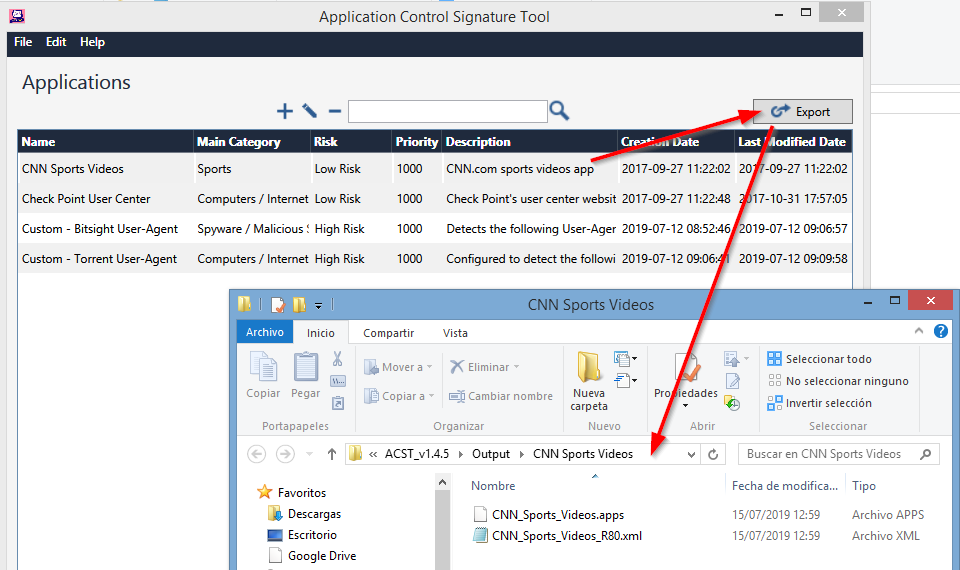Screen dimensions: 960x570
Task: Remove application with minus icon
Action: click(x=334, y=111)
